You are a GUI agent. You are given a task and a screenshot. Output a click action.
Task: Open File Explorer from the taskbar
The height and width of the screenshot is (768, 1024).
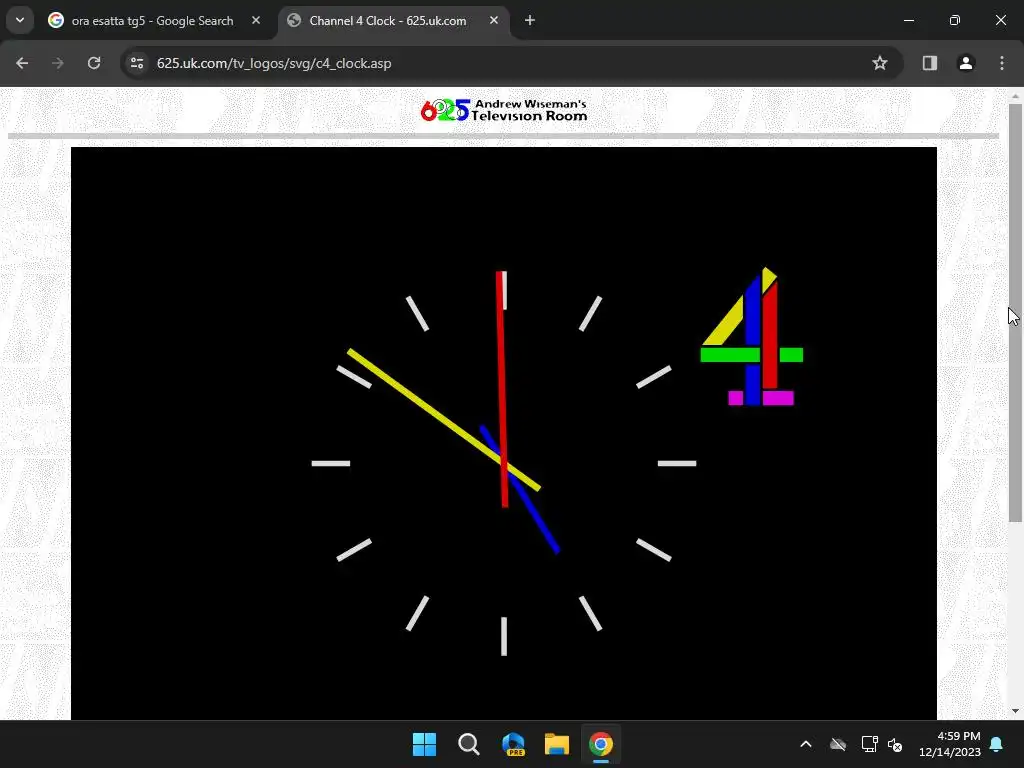(x=557, y=744)
